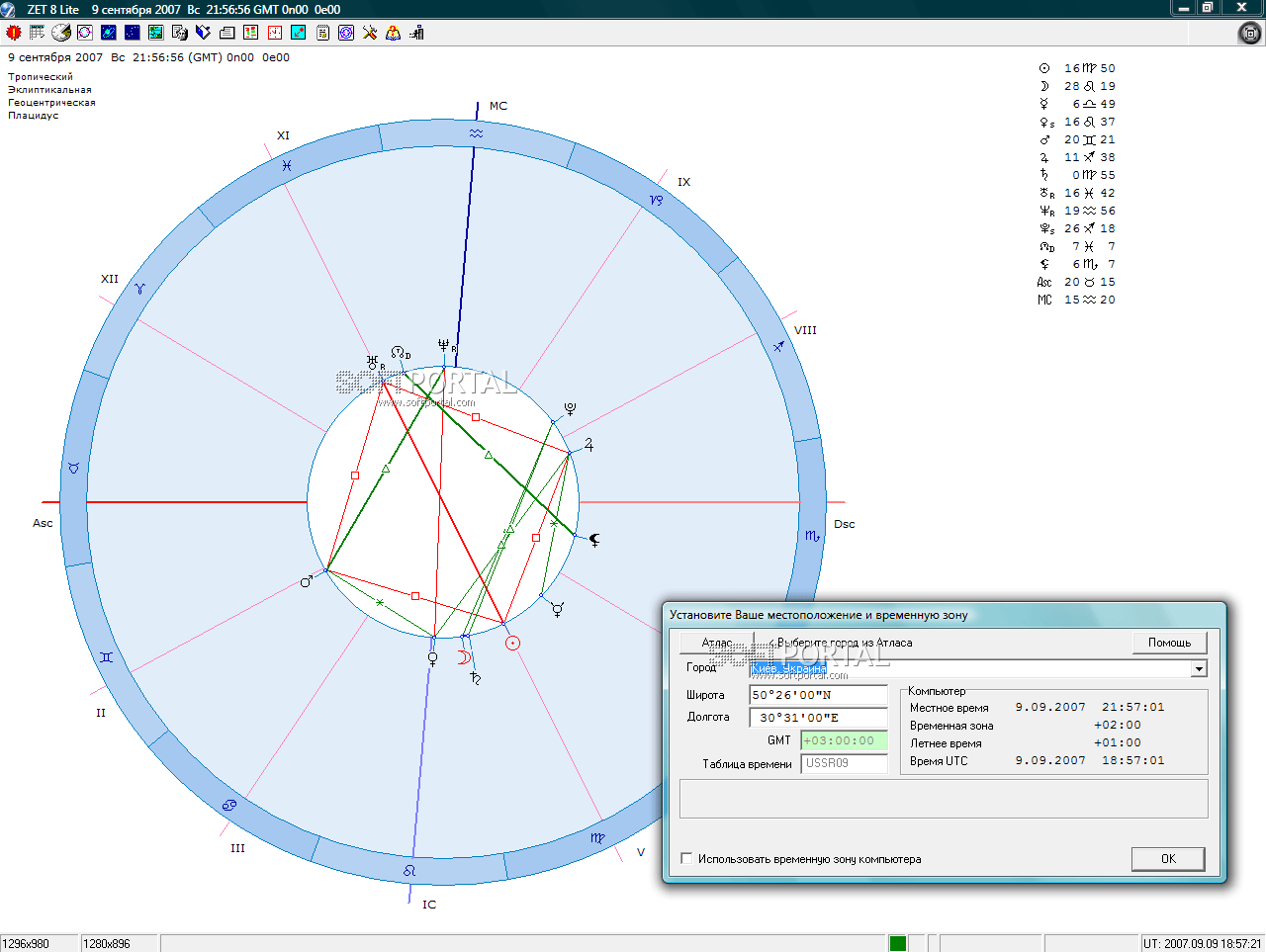Click the Время UTC value 18:57:01

pyautogui.click(x=1133, y=760)
